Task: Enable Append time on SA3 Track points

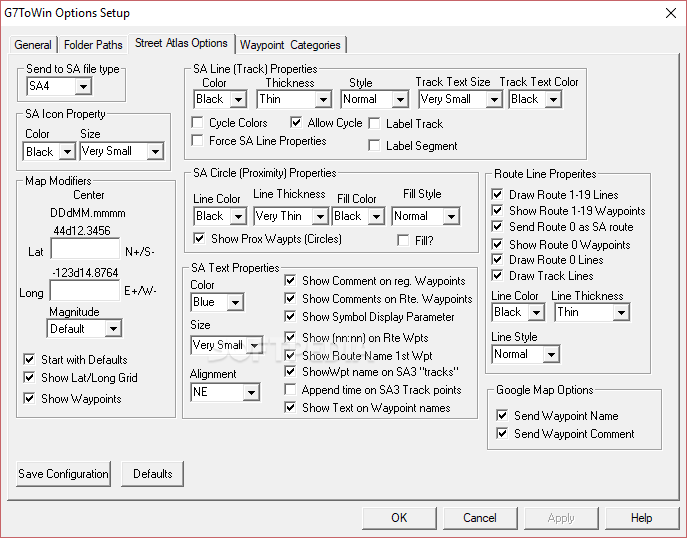Action: pyautogui.click(x=290, y=389)
